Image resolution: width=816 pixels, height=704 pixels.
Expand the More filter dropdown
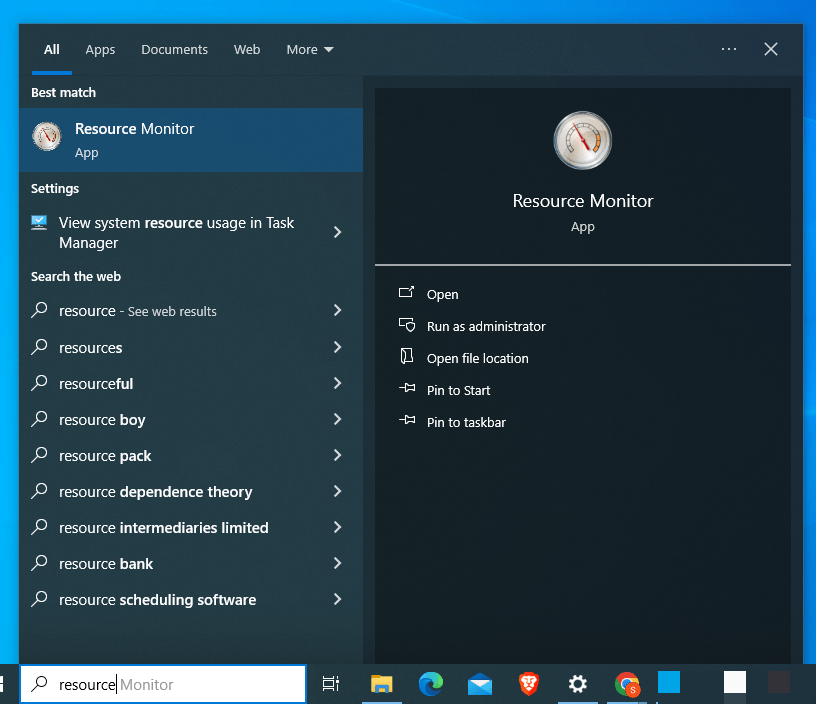(309, 49)
